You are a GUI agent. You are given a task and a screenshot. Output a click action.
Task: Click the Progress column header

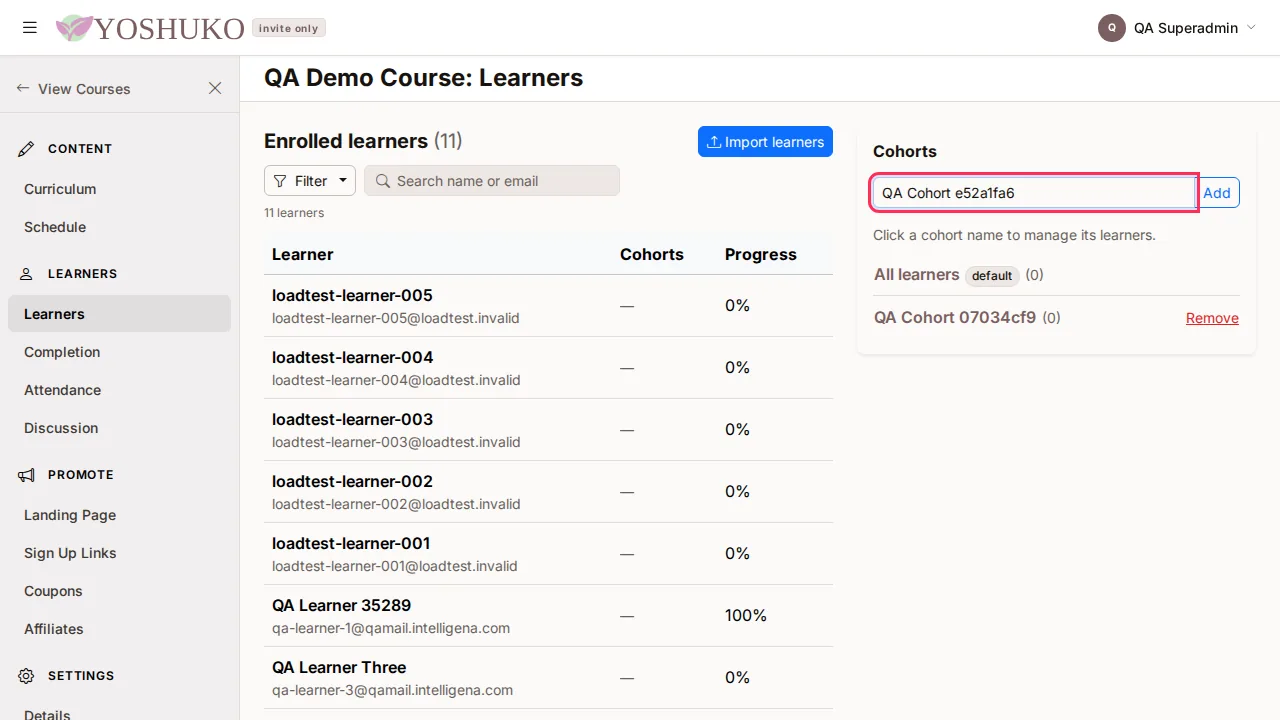click(x=761, y=254)
